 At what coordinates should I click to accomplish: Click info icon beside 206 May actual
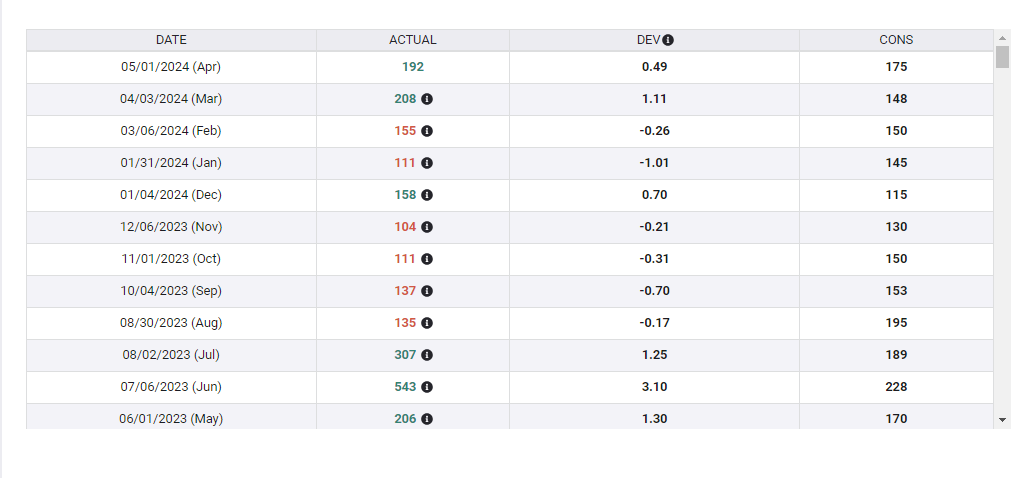point(427,419)
